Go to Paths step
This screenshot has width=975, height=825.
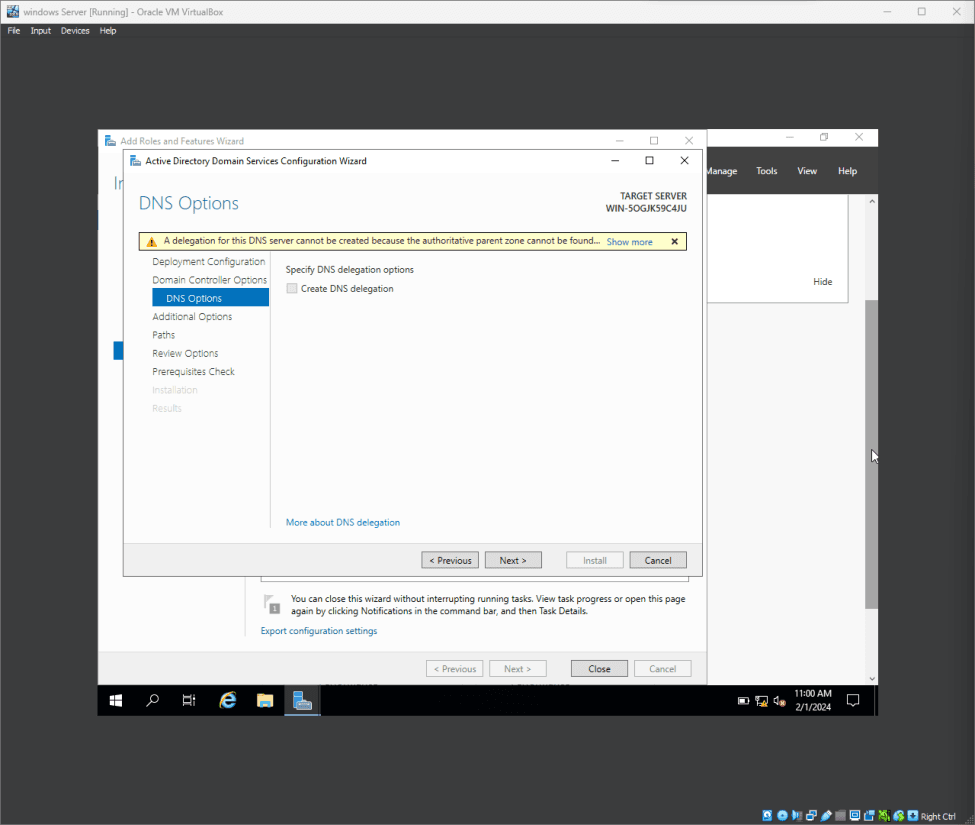164,334
